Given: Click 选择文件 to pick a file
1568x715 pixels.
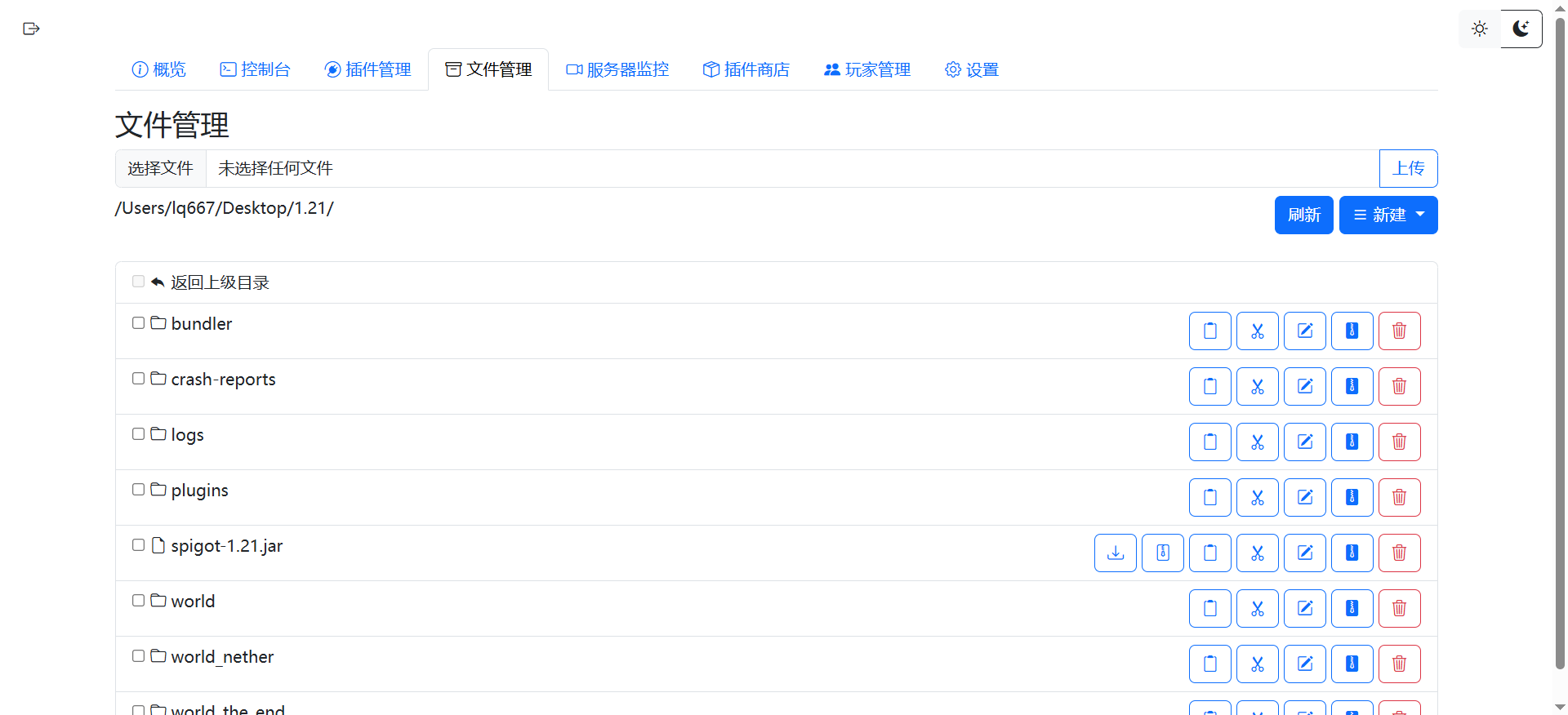Looking at the screenshot, I should point(160,168).
